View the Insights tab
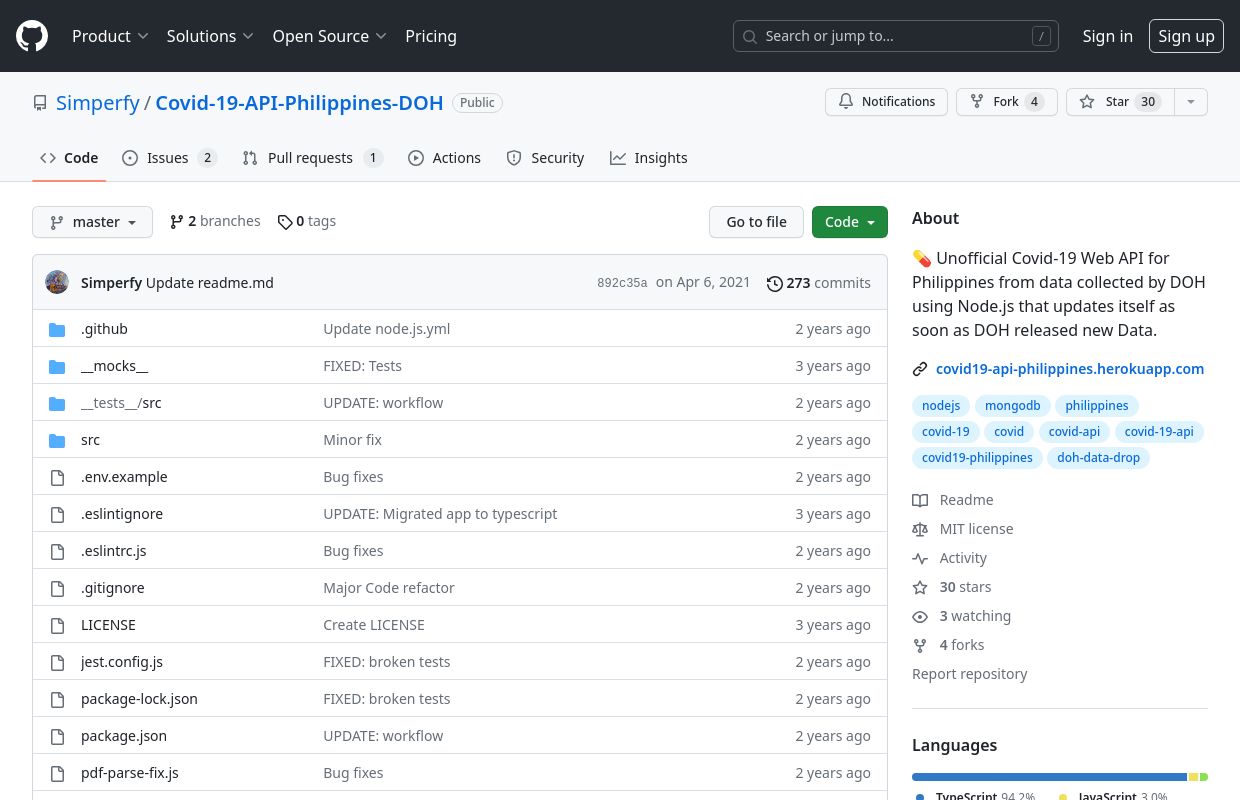This screenshot has width=1240, height=800. point(649,158)
